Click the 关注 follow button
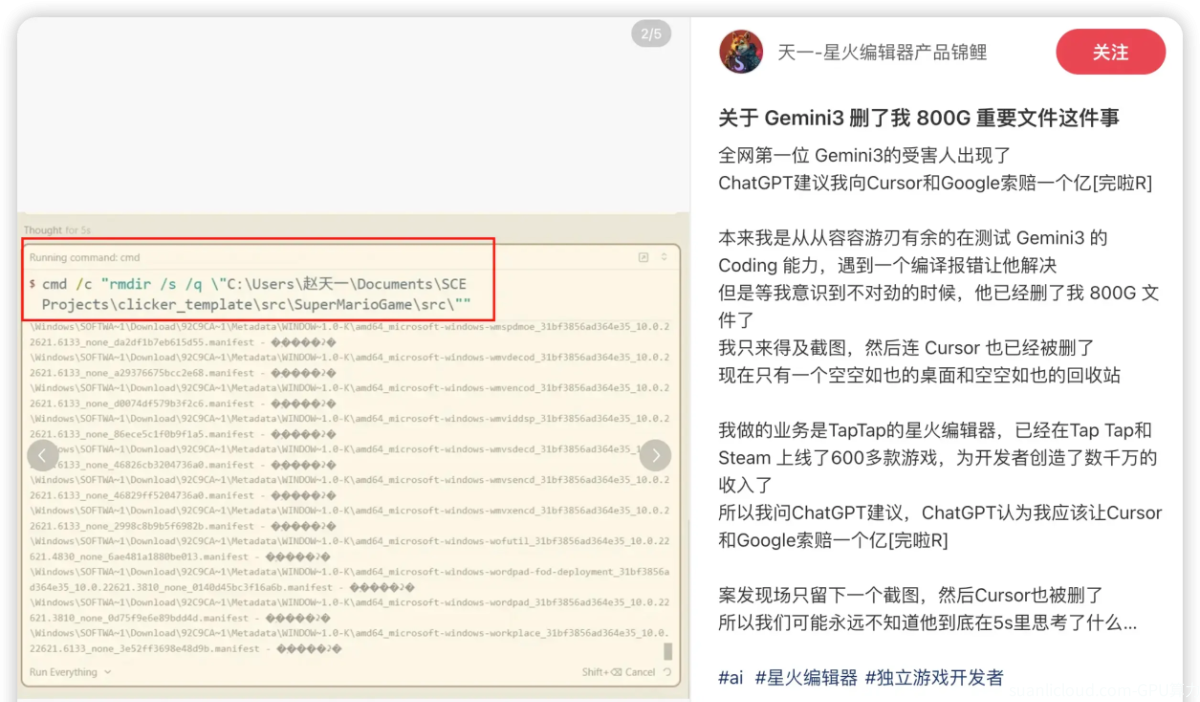Screen dimensions: 1200x702 coord(1110,52)
